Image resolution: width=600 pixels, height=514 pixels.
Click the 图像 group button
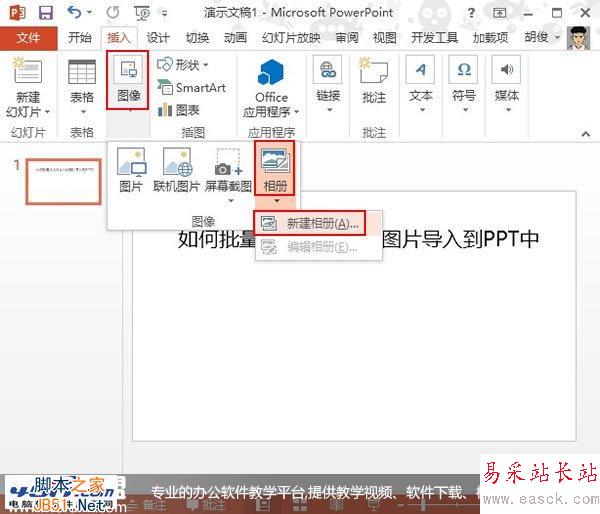coord(128,80)
